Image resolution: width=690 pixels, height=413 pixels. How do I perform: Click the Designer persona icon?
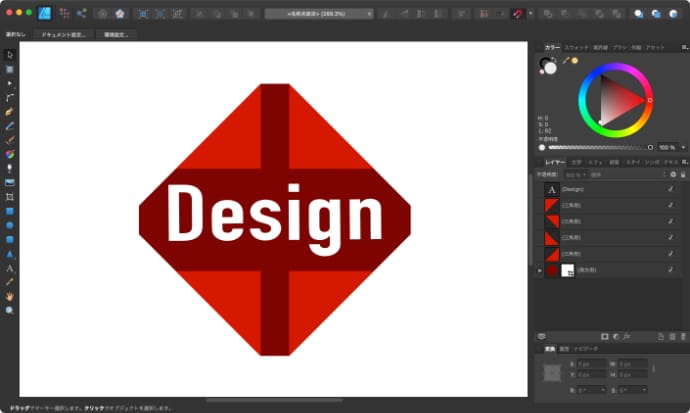(x=44, y=14)
